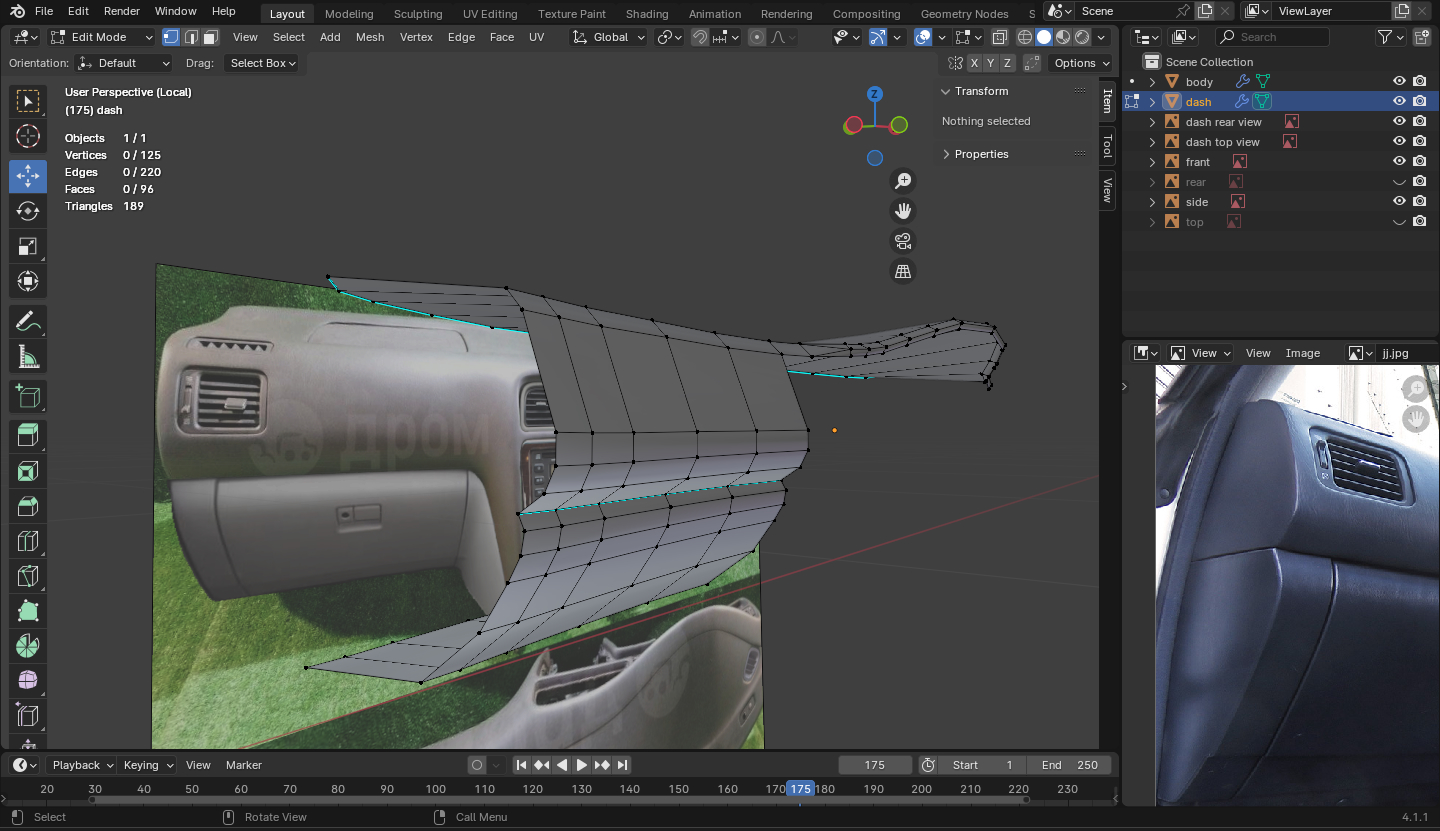Select the Cursor tool

pyautogui.click(x=28, y=136)
